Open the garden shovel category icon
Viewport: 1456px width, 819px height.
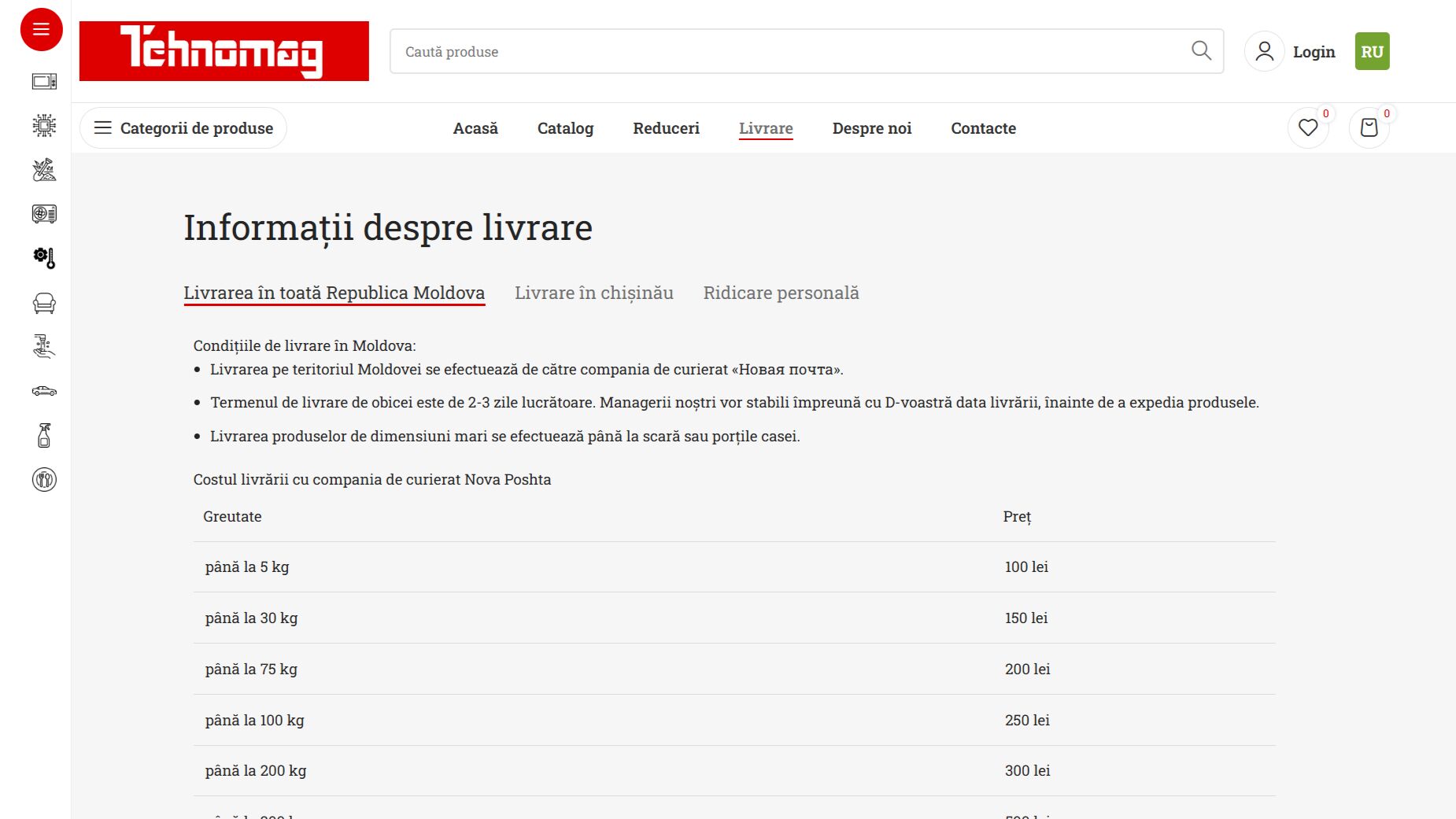coord(44,170)
